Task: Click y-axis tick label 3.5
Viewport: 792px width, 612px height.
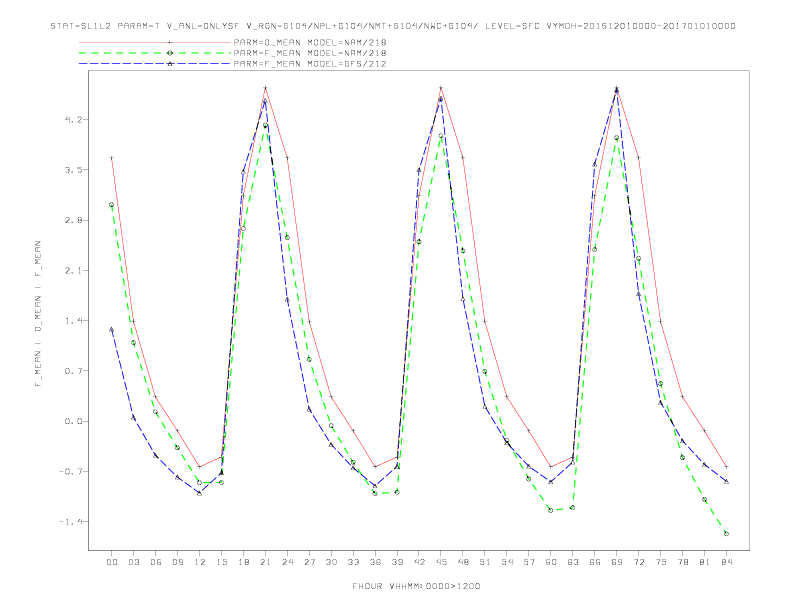Action: click(x=72, y=170)
